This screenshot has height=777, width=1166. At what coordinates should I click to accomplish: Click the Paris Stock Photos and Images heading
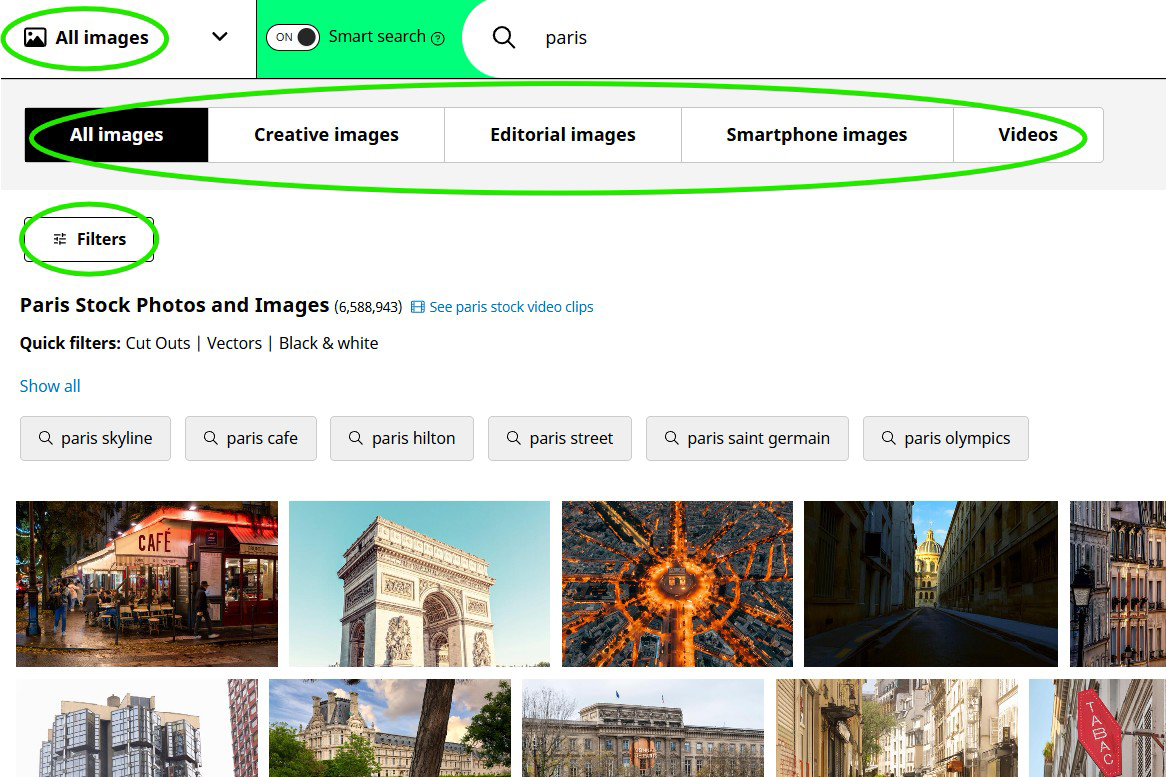click(174, 306)
